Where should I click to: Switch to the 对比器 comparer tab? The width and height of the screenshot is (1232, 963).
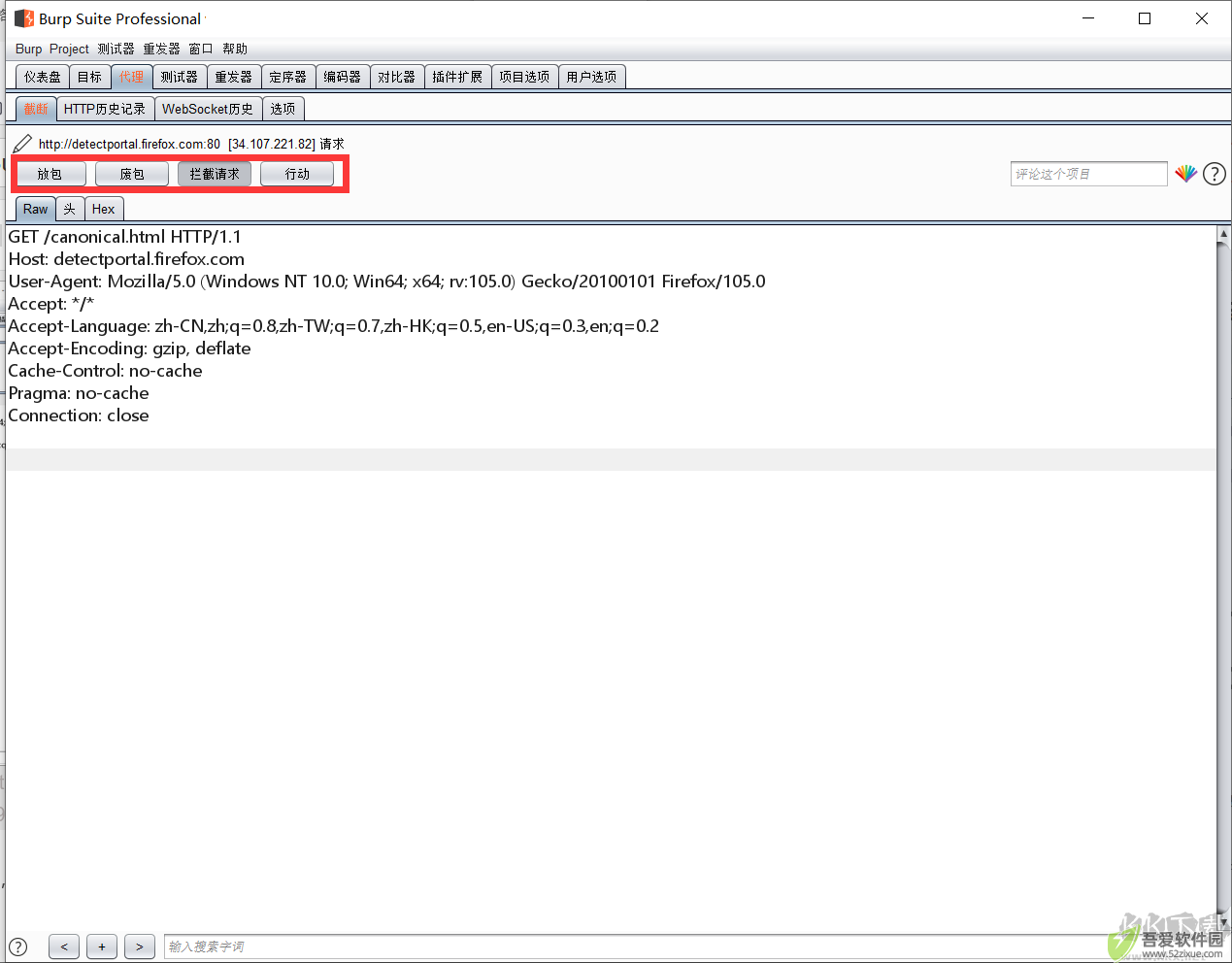point(397,77)
